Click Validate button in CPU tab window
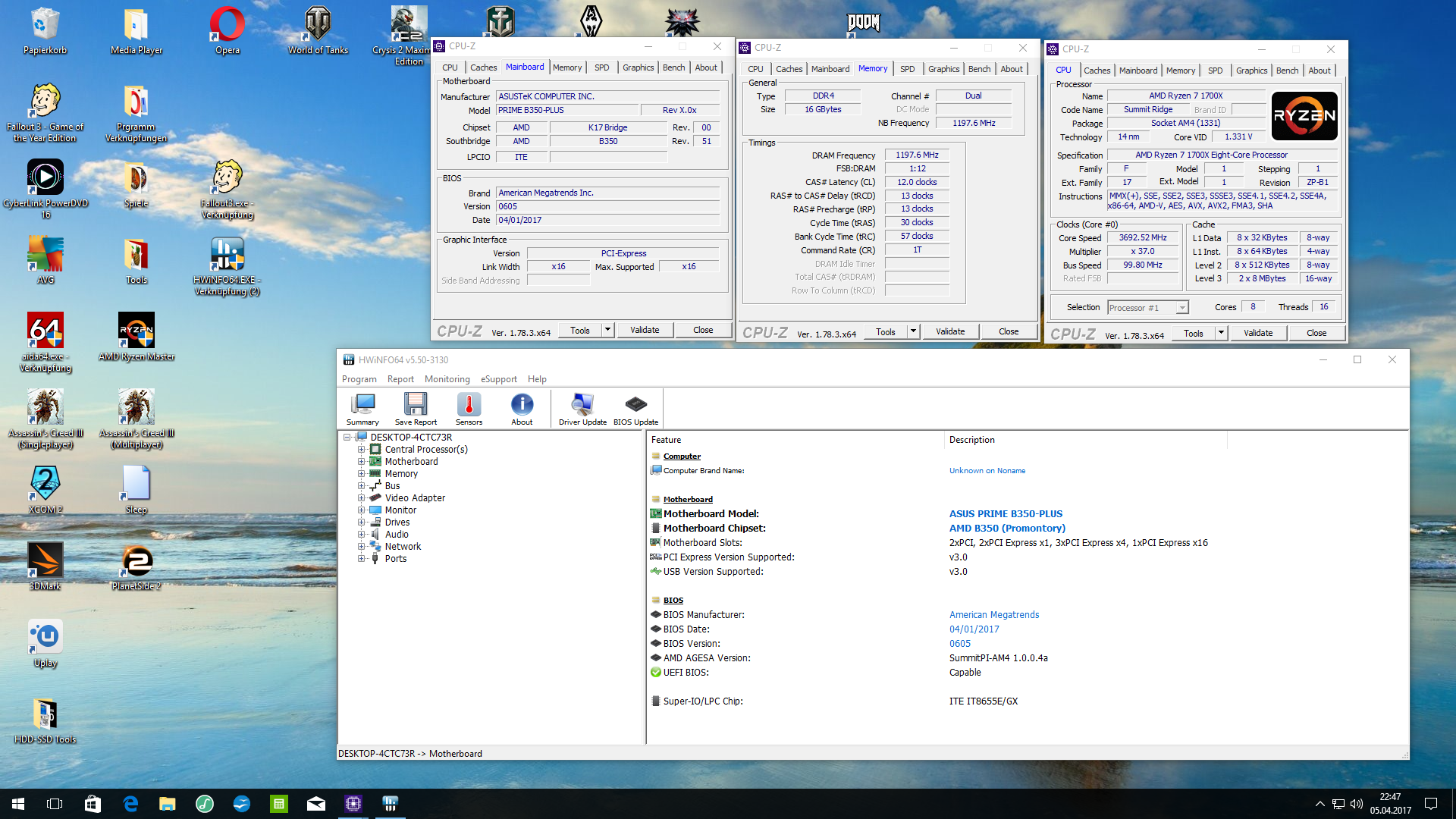 (x=1257, y=333)
